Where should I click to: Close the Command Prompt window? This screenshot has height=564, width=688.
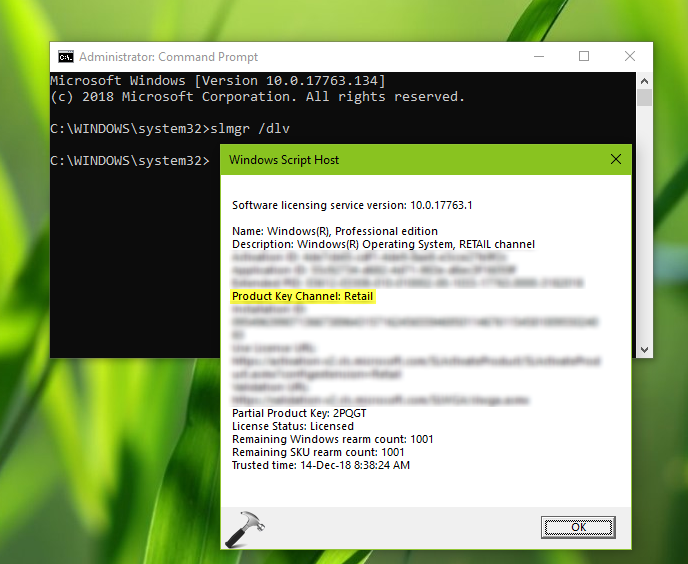(x=630, y=57)
